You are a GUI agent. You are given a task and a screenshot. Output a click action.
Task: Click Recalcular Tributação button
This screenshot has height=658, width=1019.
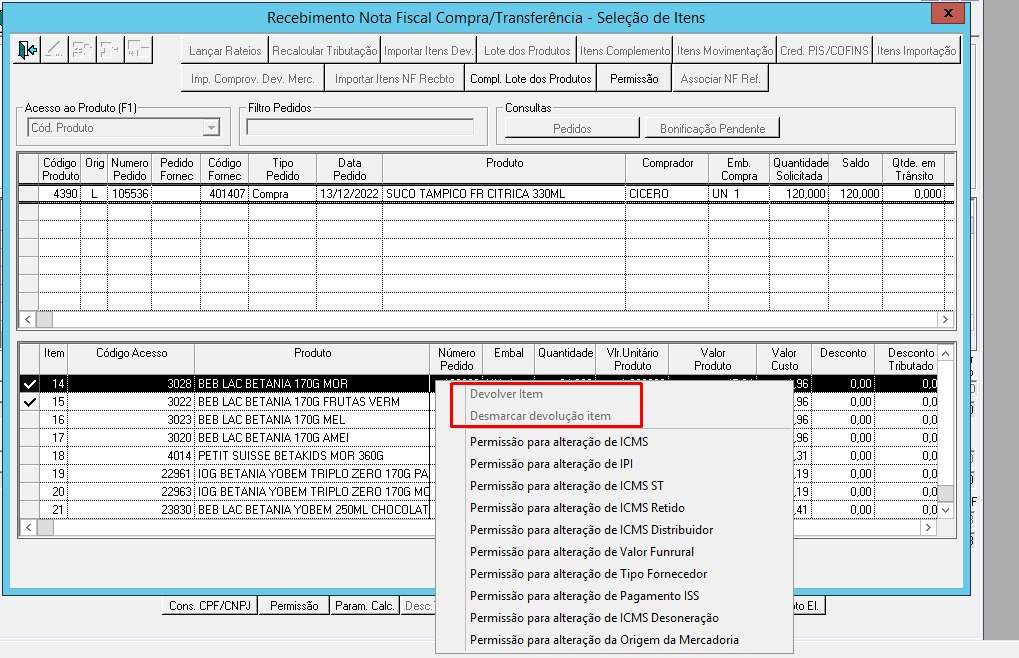324,51
